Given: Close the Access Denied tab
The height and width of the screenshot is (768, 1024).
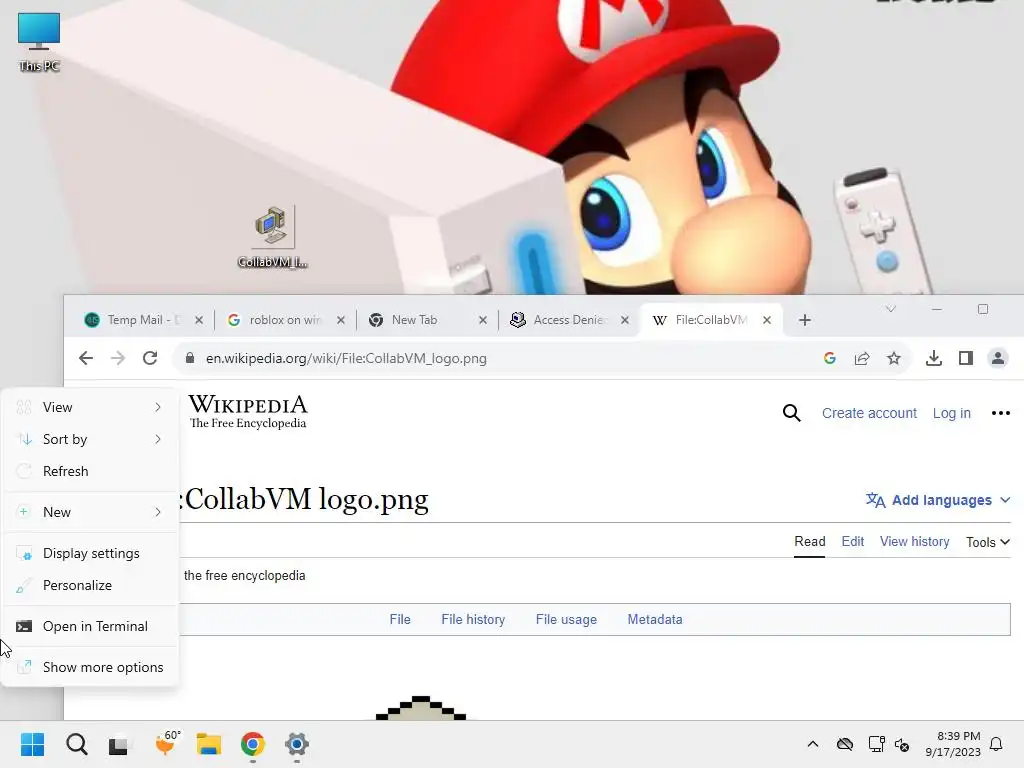Looking at the screenshot, I should pyautogui.click(x=624, y=320).
